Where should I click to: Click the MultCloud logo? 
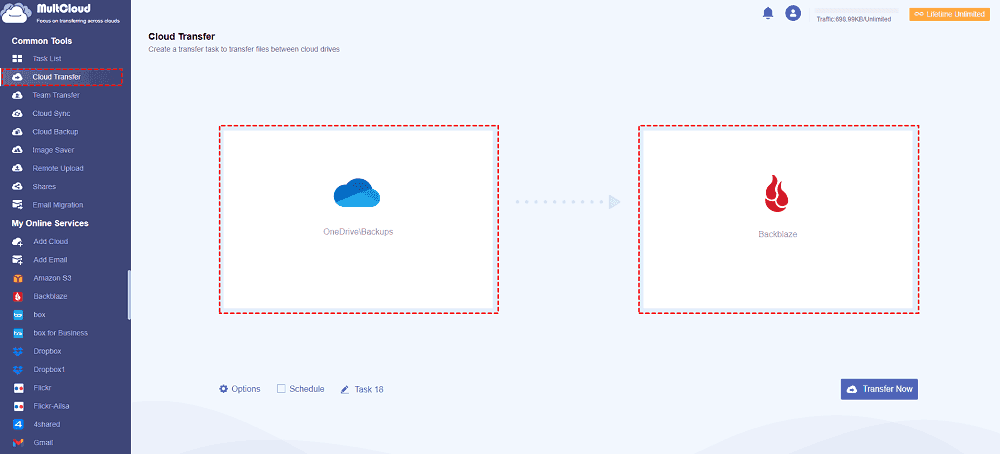coord(62,13)
